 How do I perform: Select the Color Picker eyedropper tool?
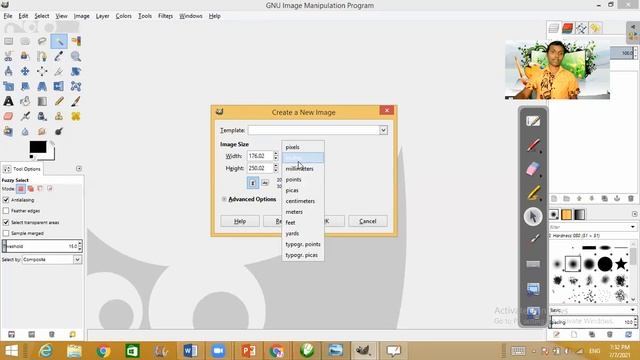click(x=59, y=56)
